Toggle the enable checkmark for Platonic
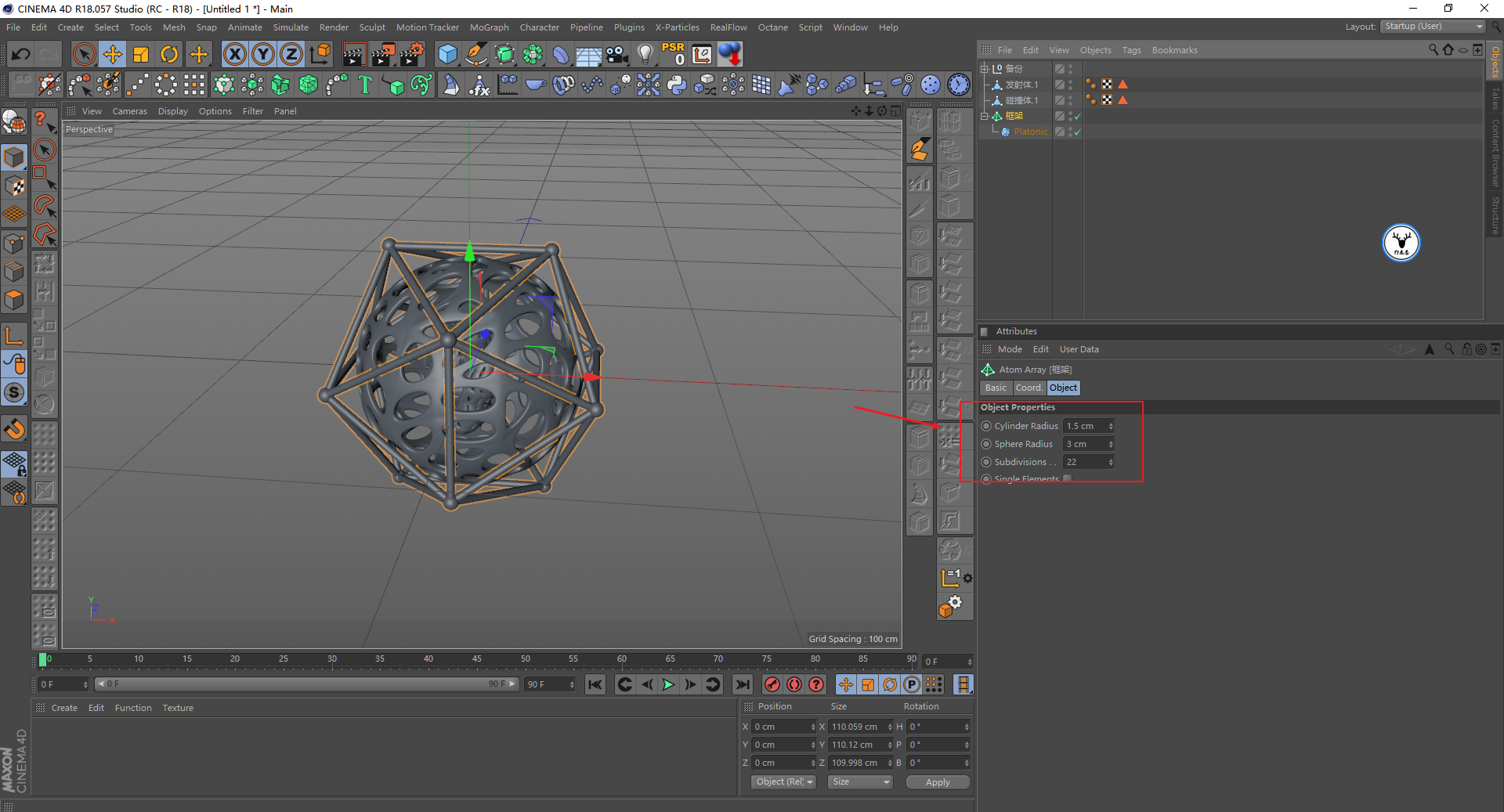This screenshot has width=1504, height=812. pos(1078,132)
